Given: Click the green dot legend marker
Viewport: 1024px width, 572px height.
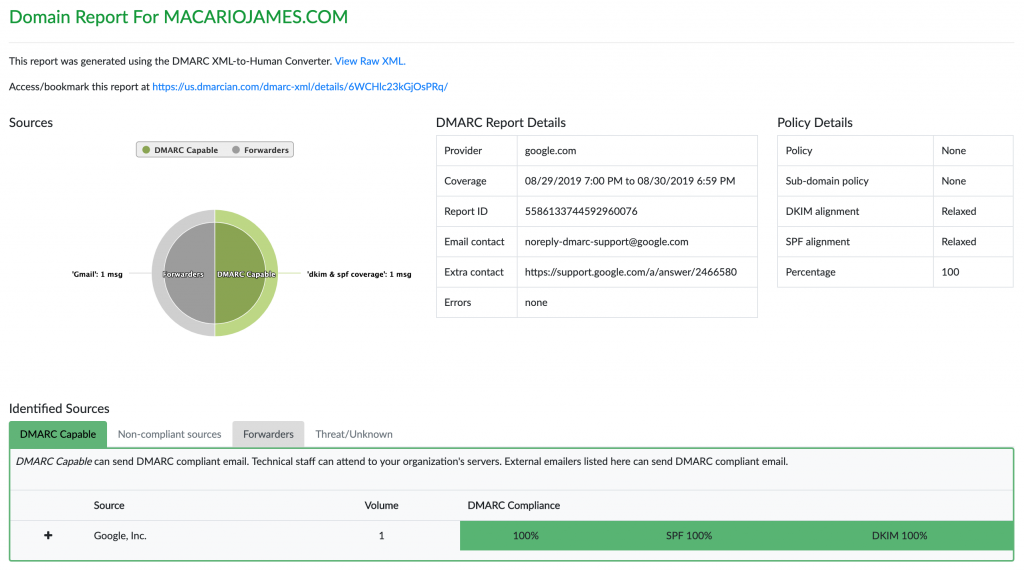Looking at the screenshot, I should [x=146, y=150].
